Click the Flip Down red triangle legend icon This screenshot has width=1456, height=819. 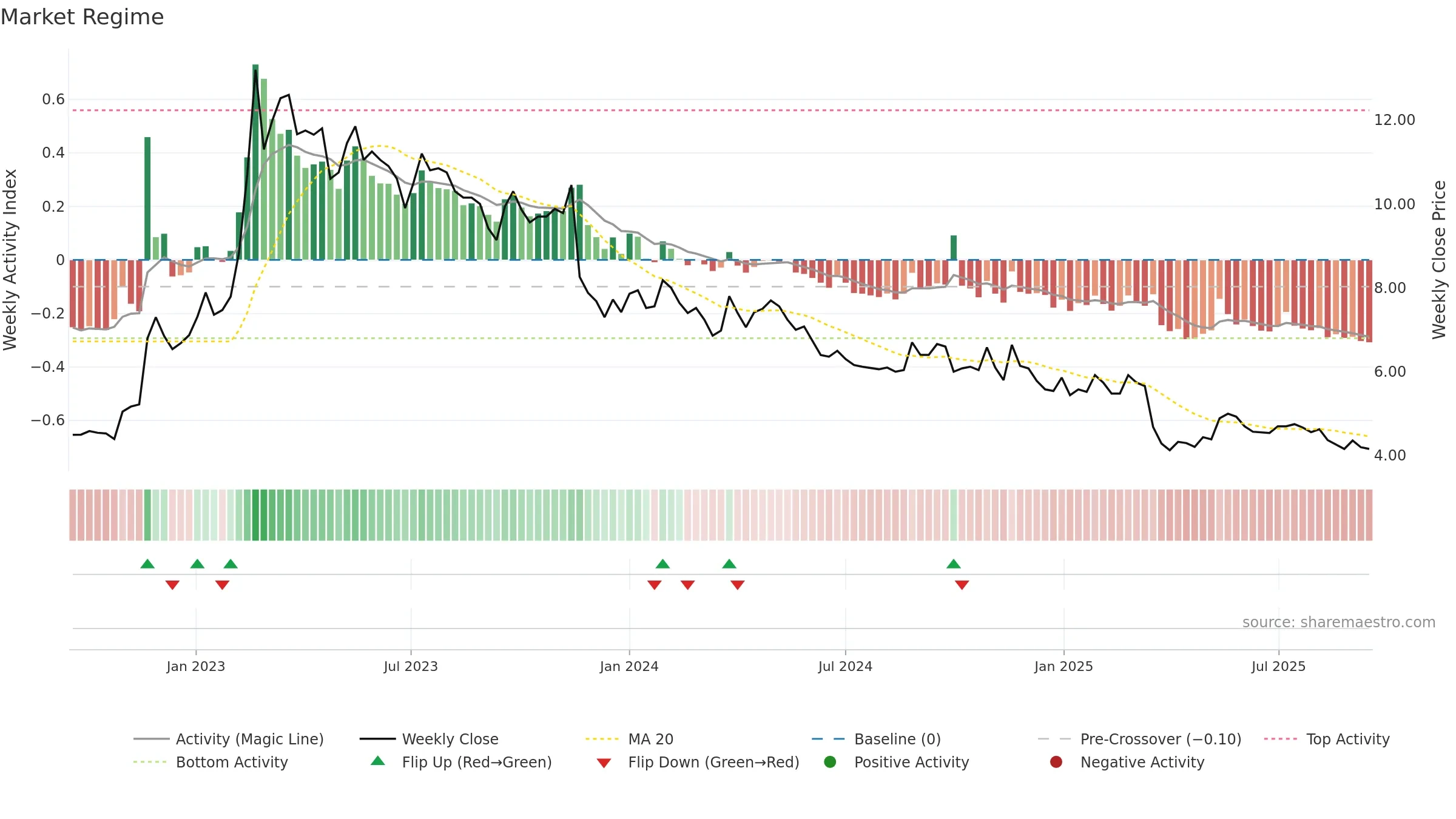coord(604,763)
